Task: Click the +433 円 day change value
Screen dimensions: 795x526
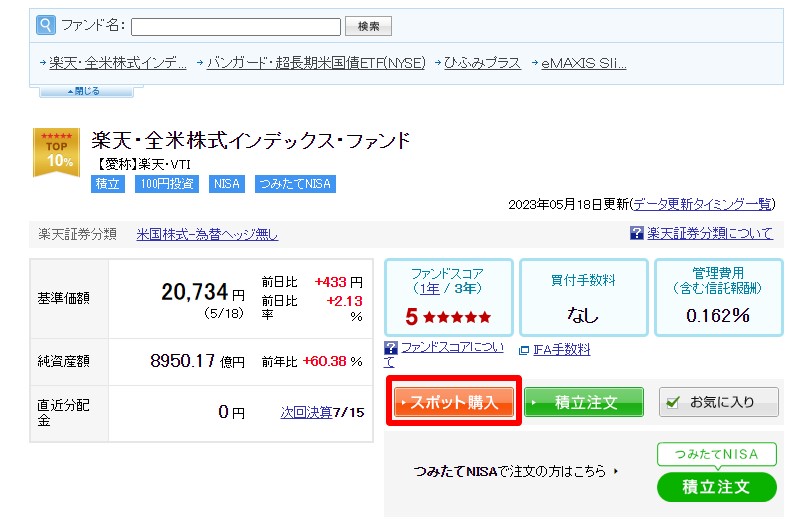Action: [338, 282]
